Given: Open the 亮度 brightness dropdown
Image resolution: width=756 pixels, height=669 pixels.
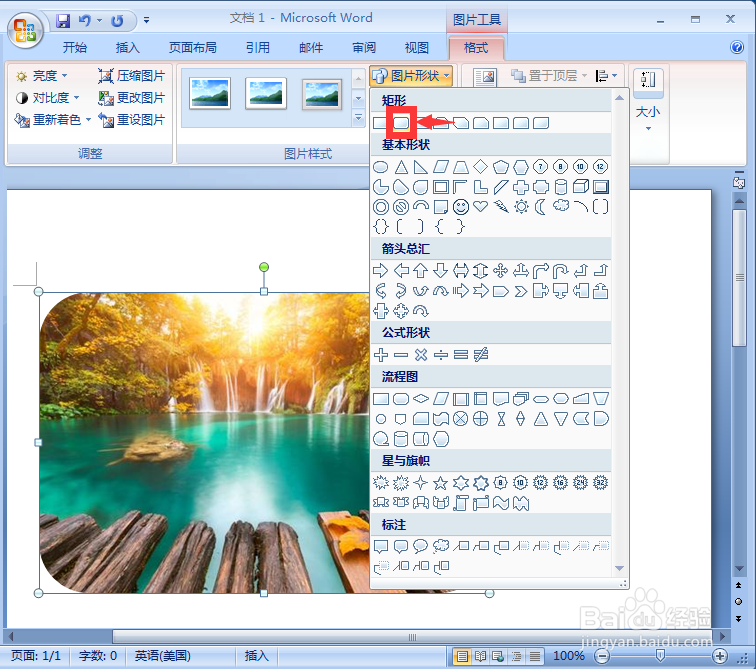Looking at the screenshot, I should (x=41, y=76).
